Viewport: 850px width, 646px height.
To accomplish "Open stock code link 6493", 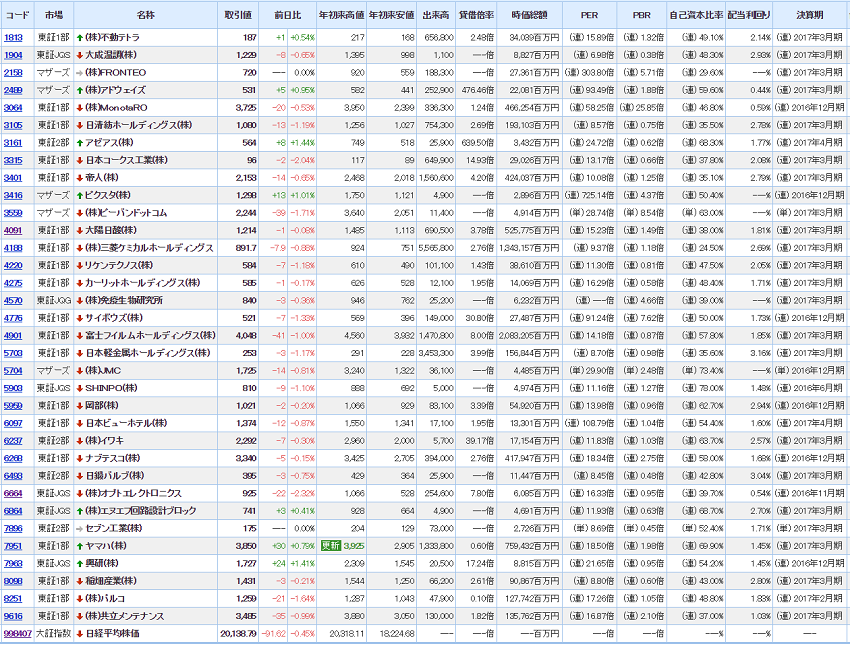I will coord(13,476).
